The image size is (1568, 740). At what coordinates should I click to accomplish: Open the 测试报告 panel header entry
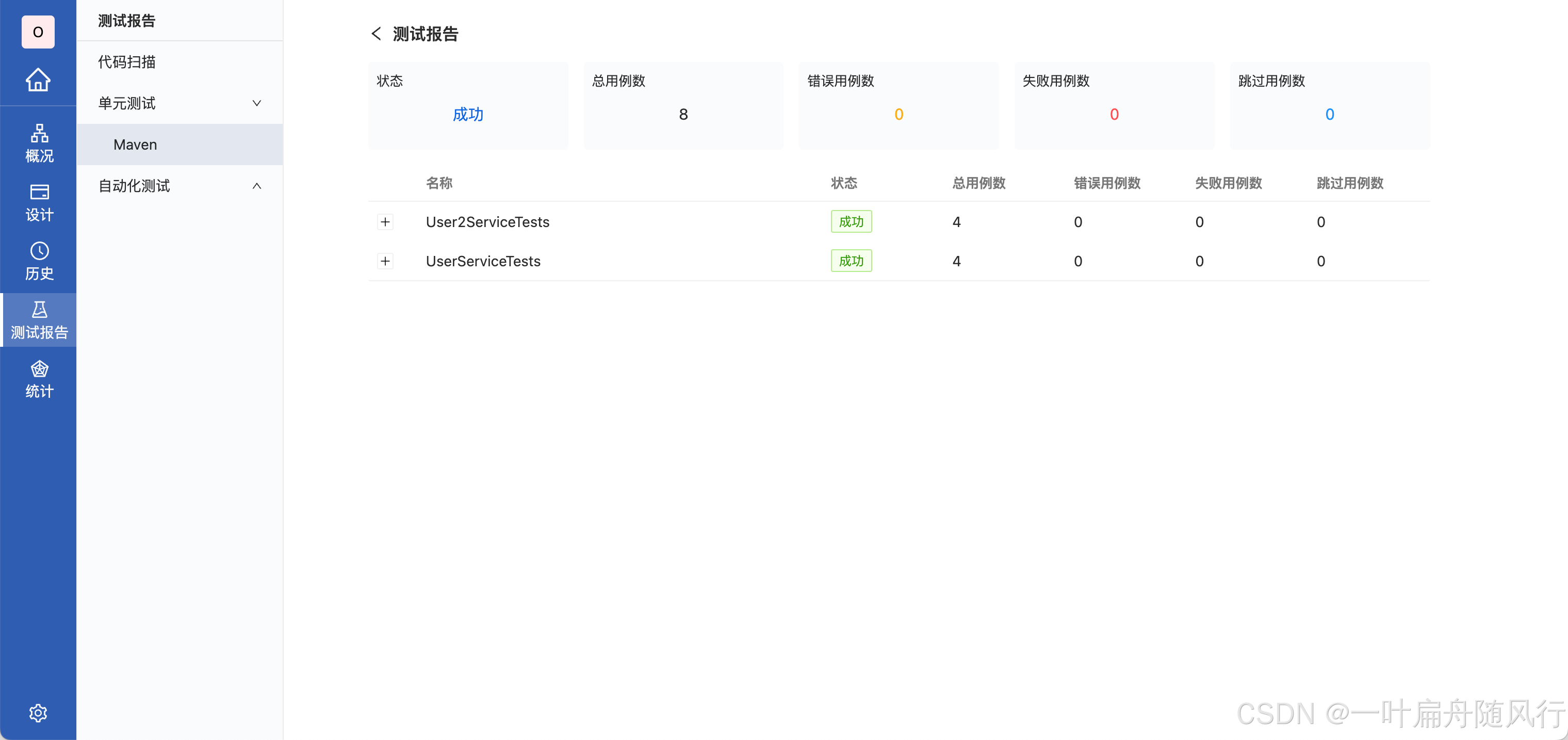tap(125, 20)
